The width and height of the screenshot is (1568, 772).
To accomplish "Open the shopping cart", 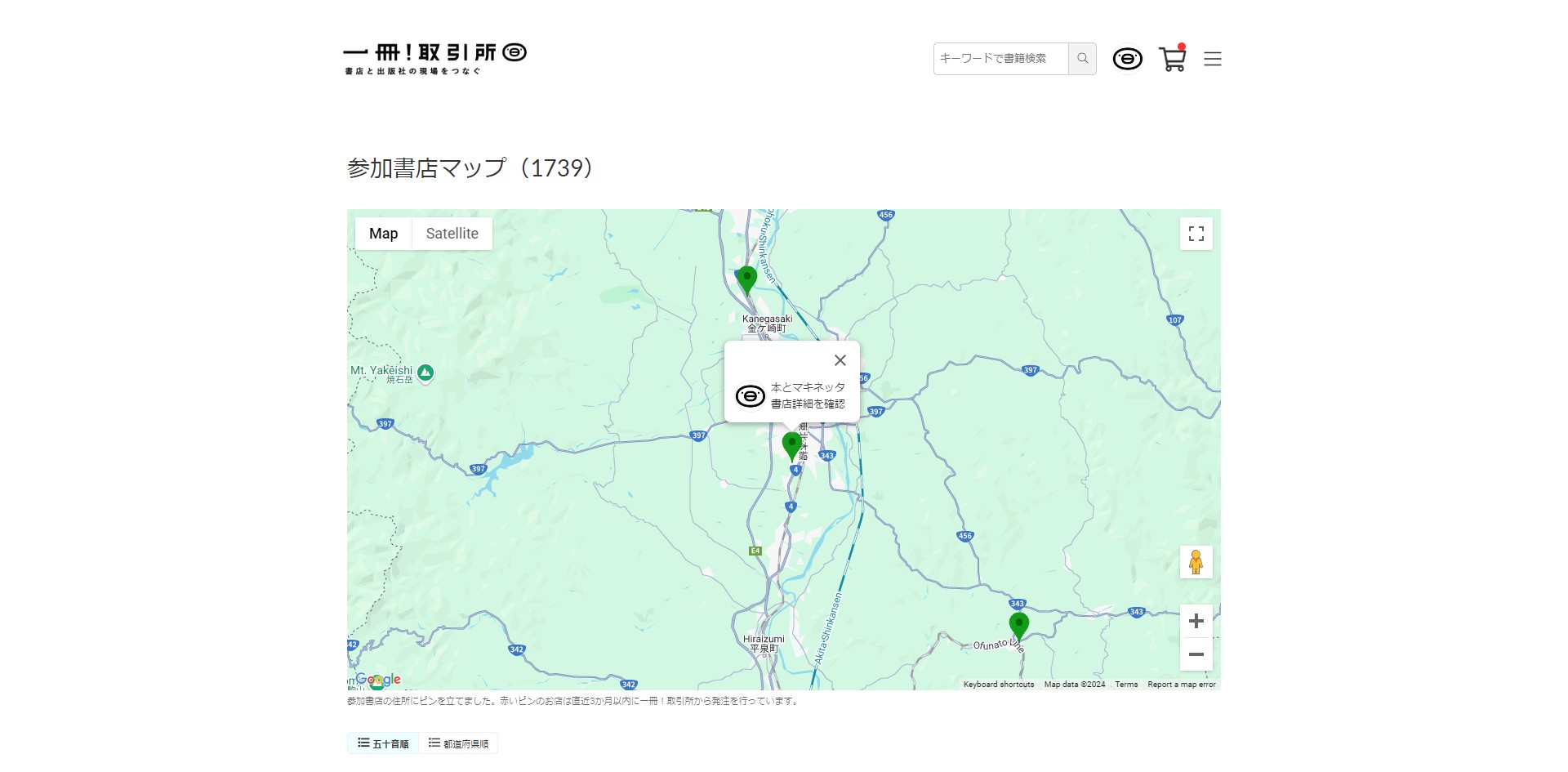I will tap(1173, 58).
